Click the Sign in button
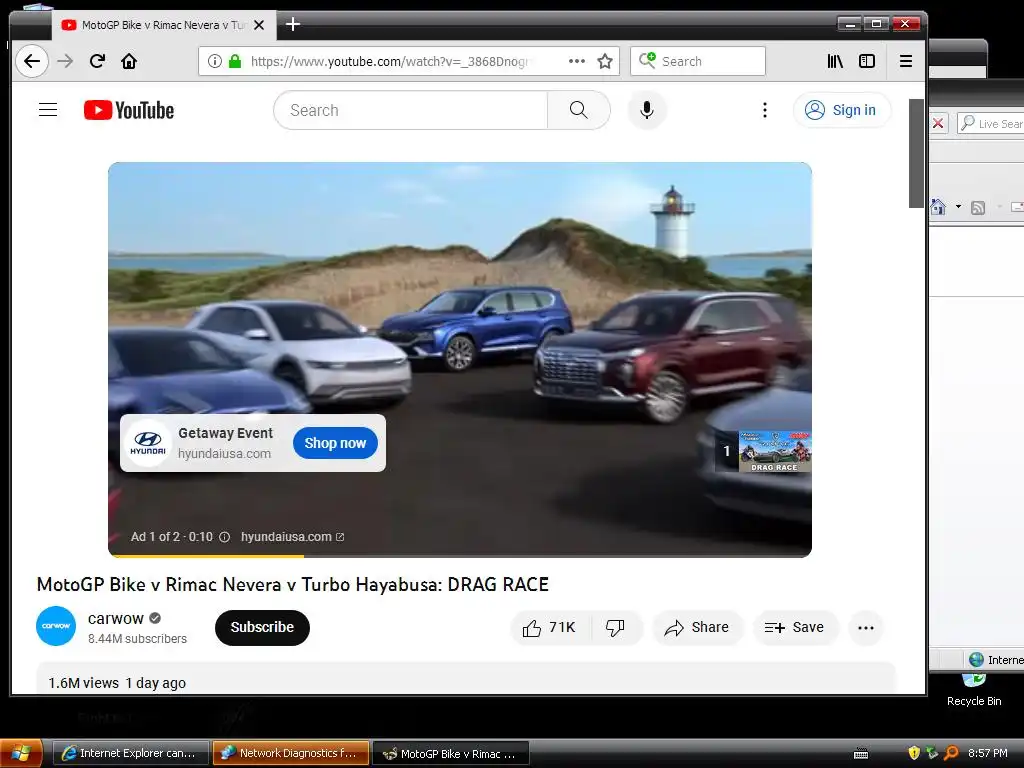The image size is (1024, 768). [x=841, y=110]
